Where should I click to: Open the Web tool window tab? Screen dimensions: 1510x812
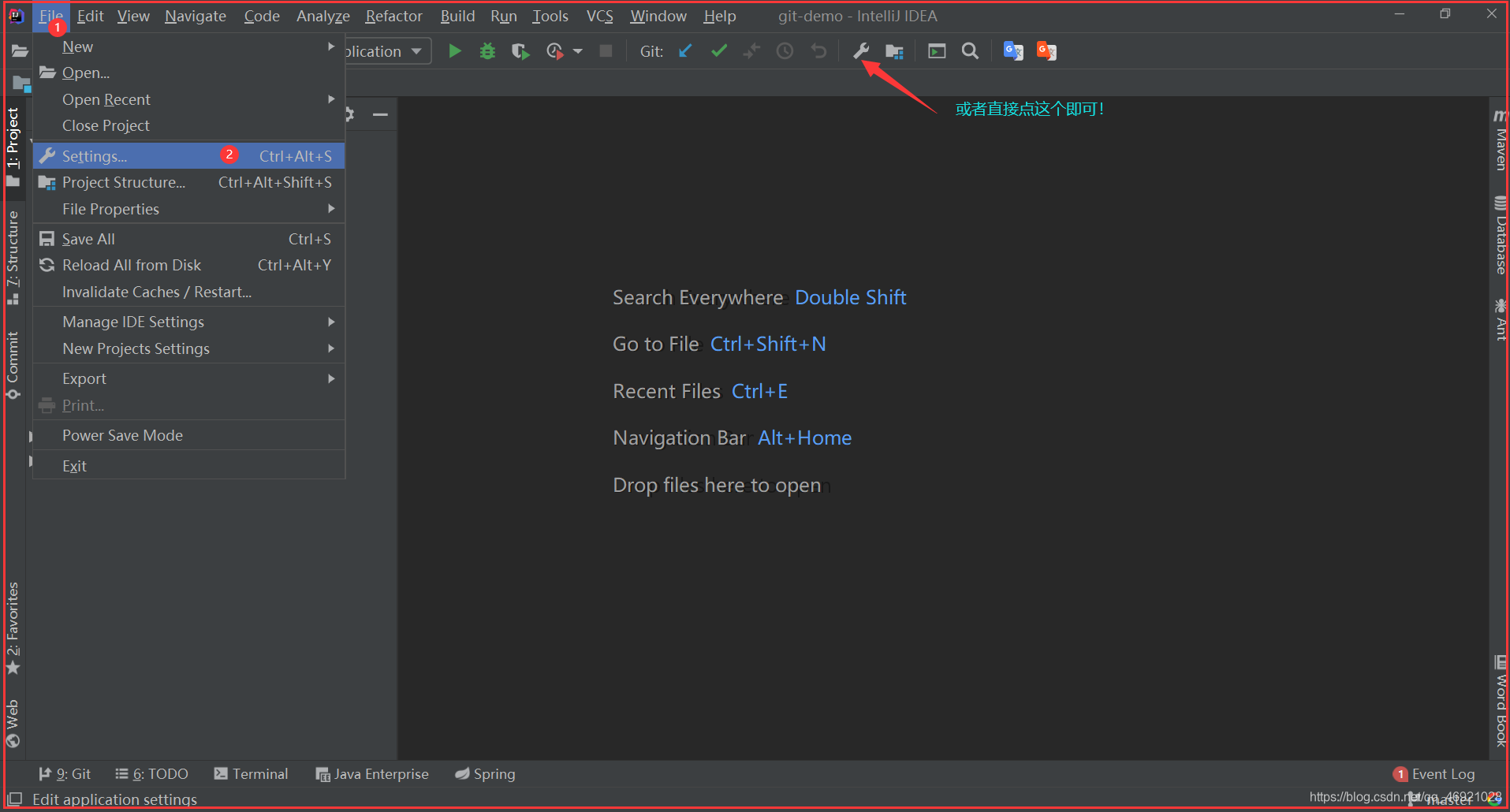coord(13,723)
